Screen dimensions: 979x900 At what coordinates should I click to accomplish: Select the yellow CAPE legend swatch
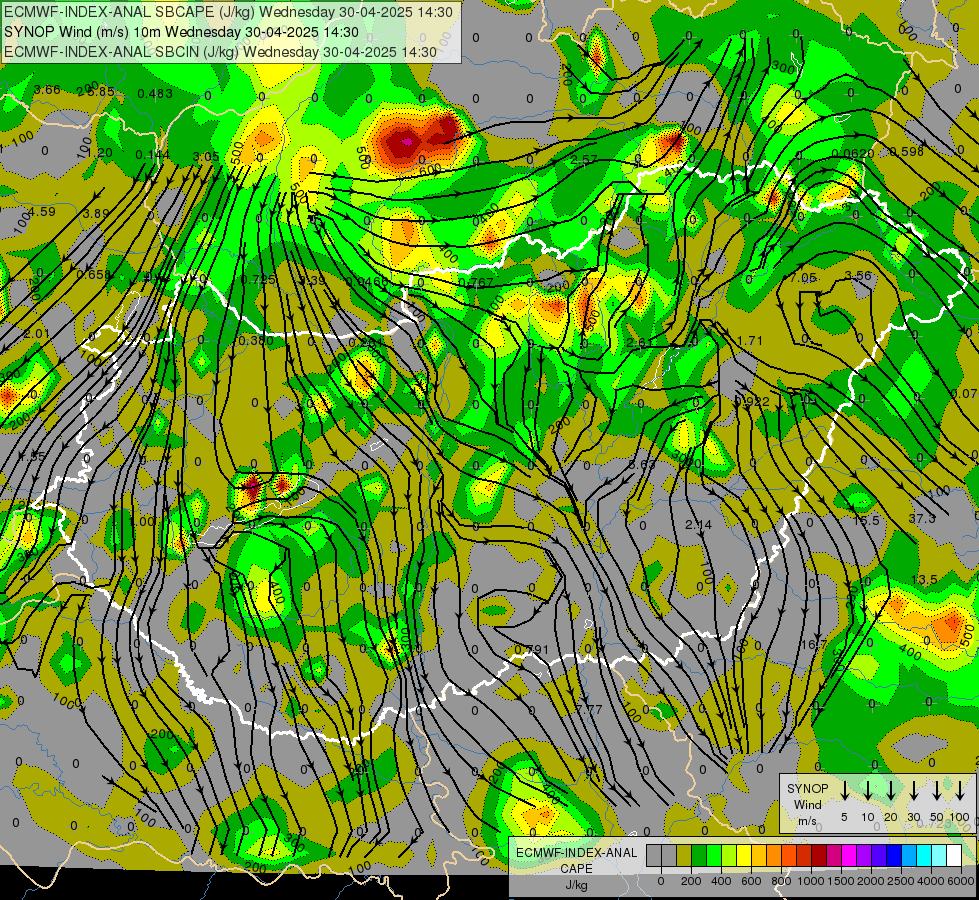click(x=744, y=856)
